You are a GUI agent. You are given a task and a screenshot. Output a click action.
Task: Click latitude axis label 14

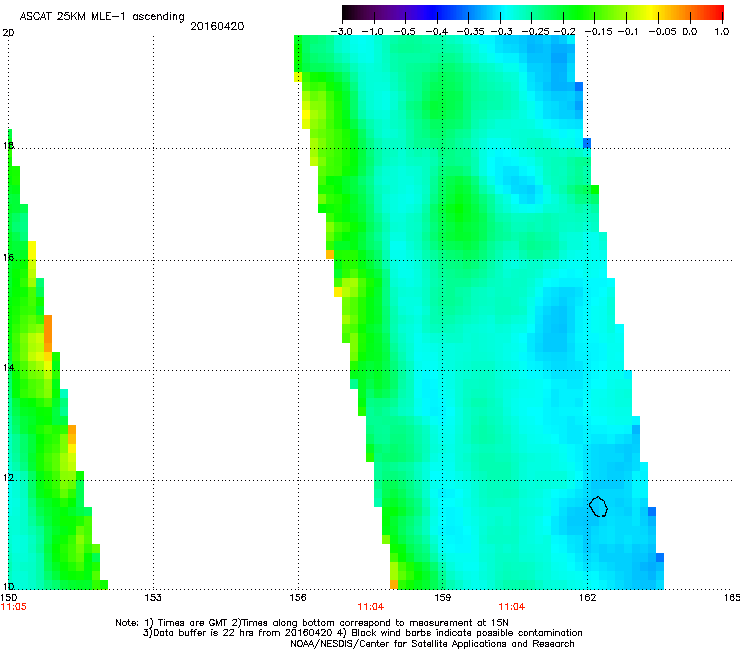[x=8, y=367]
